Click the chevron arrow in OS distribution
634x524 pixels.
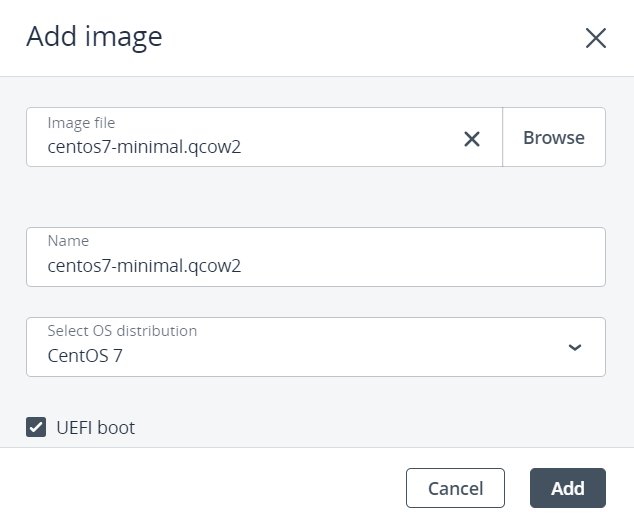(574, 347)
